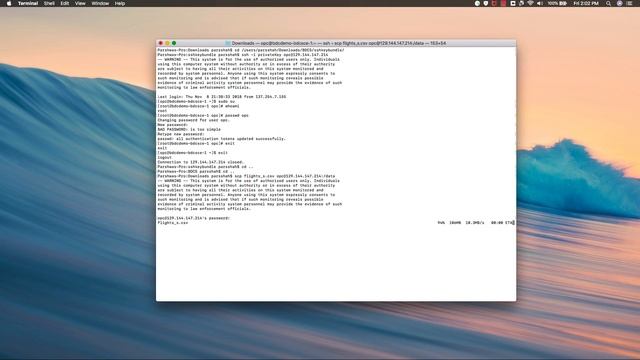
Task: Open the volume control in menu bar
Action: pyautogui.click(x=540, y=3)
